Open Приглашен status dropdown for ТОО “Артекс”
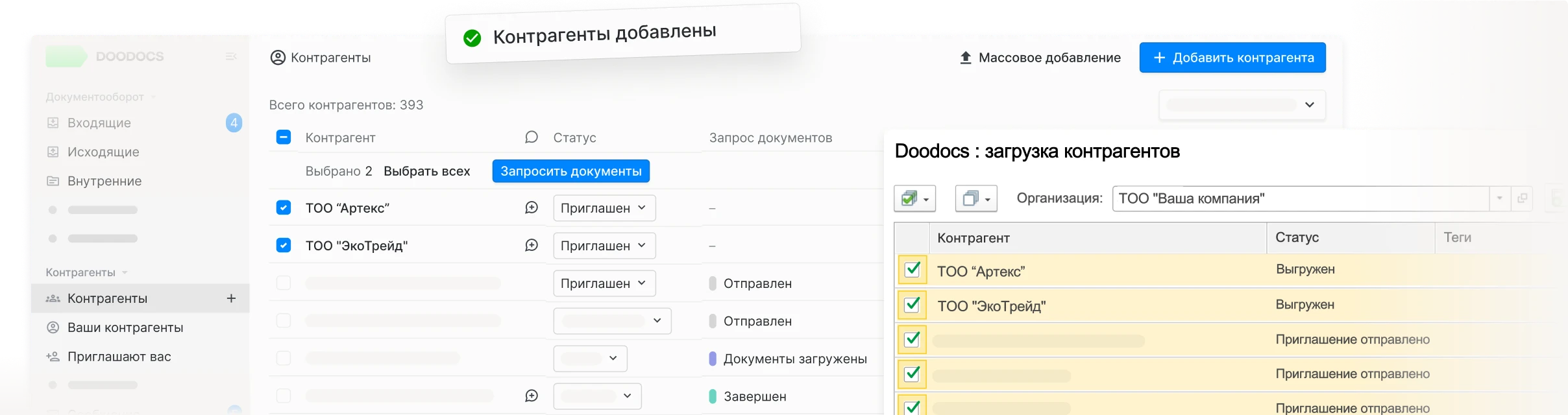The width and height of the screenshot is (1568, 415). (x=604, y=208)
